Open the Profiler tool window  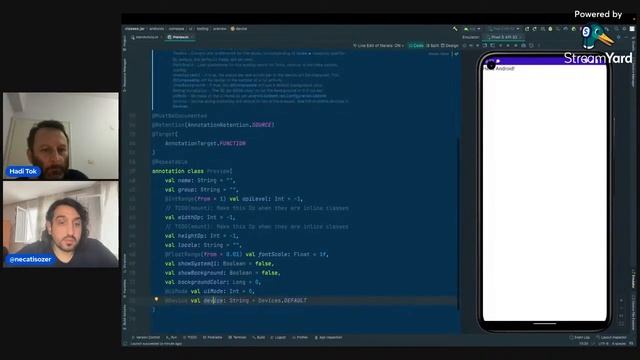(300, 338)
